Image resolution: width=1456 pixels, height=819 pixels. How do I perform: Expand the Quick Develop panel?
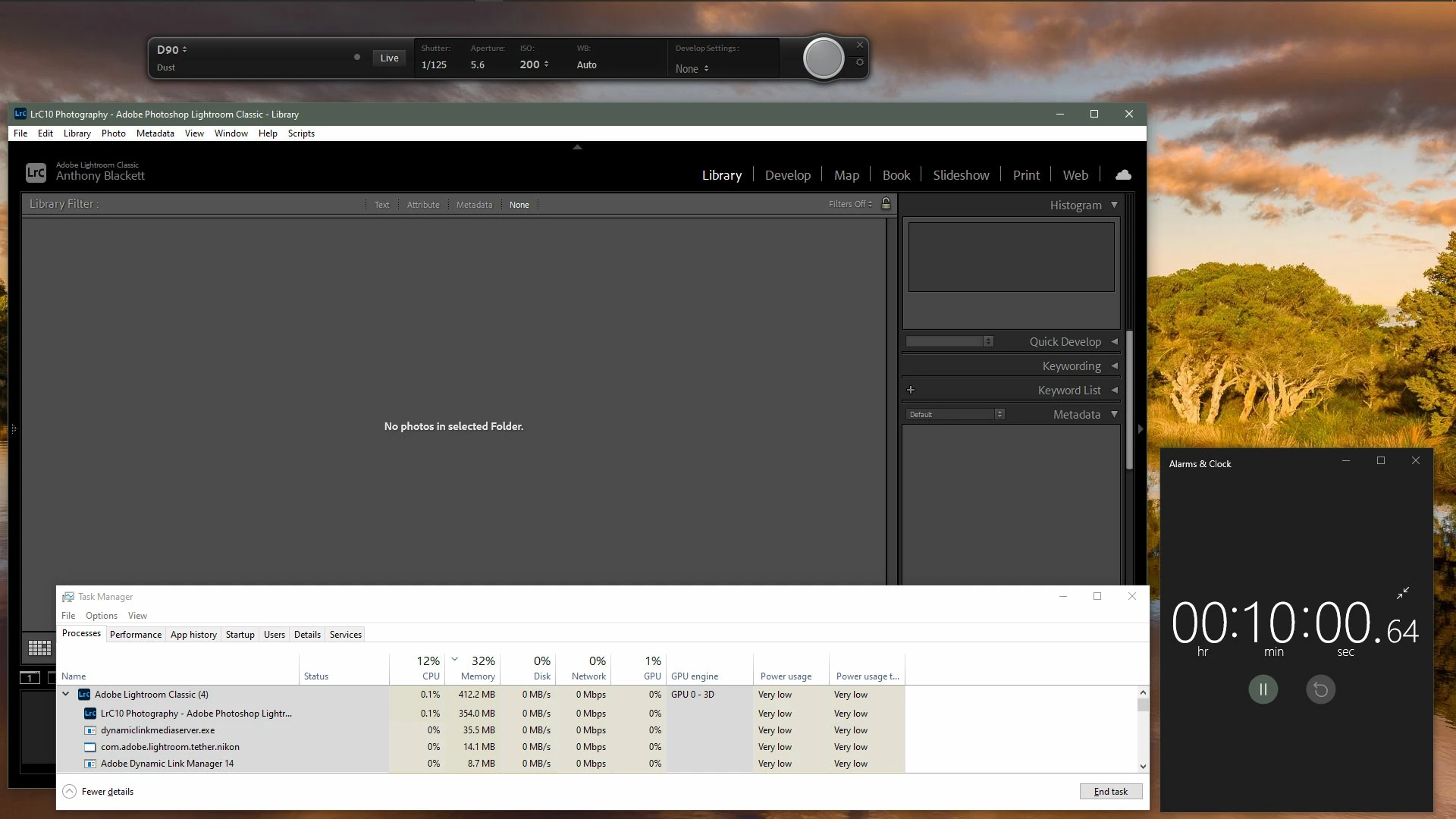1114,342
